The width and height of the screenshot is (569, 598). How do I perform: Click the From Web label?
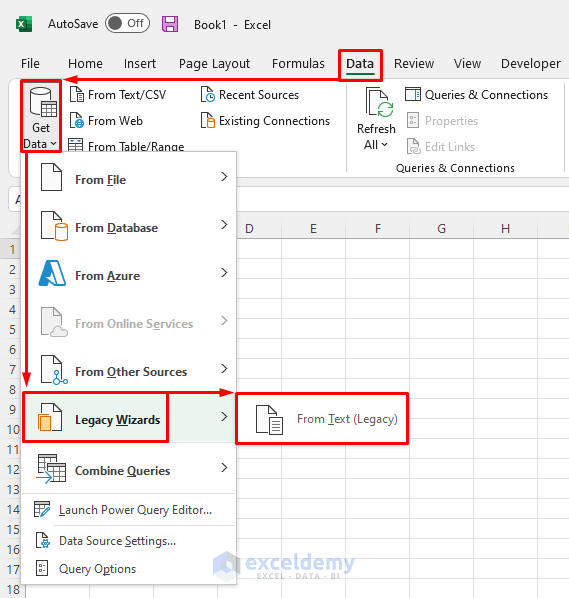point(115,121)
